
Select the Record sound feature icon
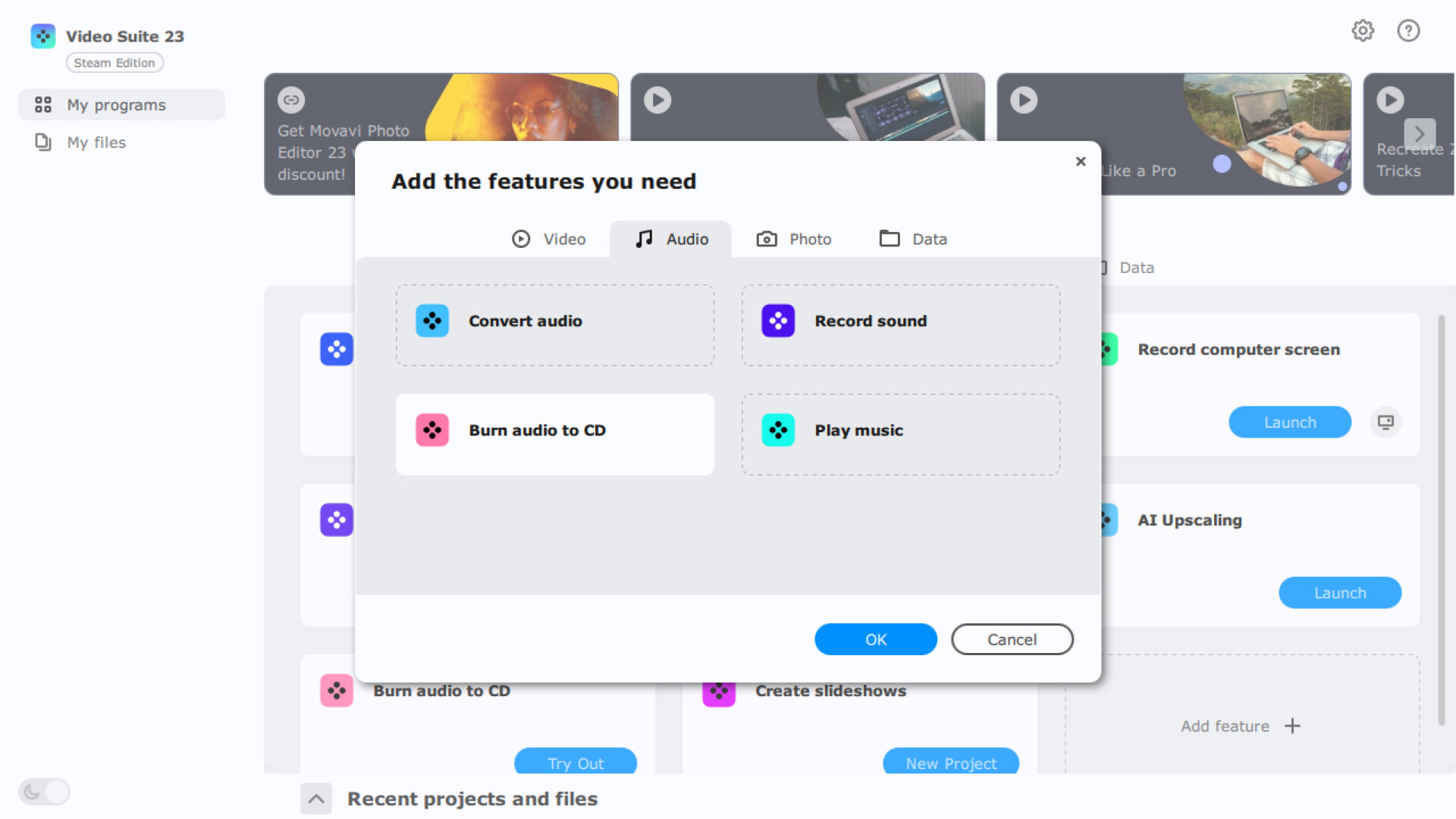click(x=778, y=320)
